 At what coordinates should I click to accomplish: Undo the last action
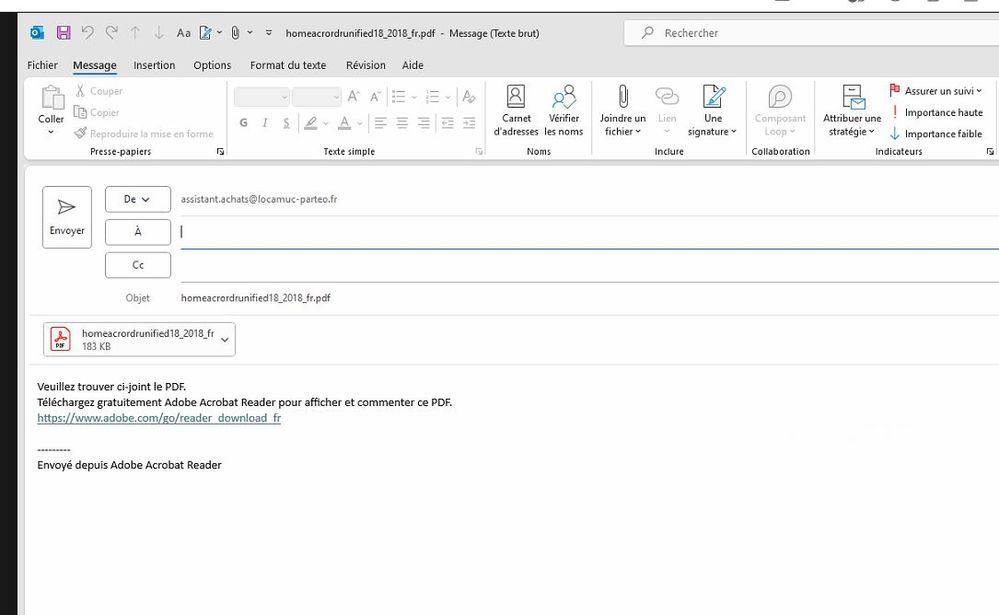[x=87, y=33]
